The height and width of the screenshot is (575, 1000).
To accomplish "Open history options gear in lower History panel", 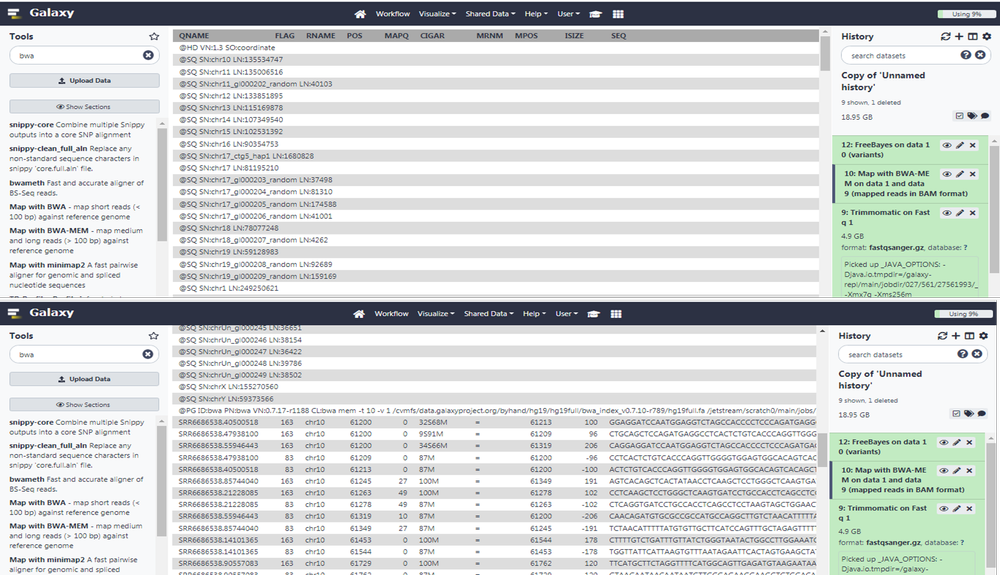I will (983, 335).
